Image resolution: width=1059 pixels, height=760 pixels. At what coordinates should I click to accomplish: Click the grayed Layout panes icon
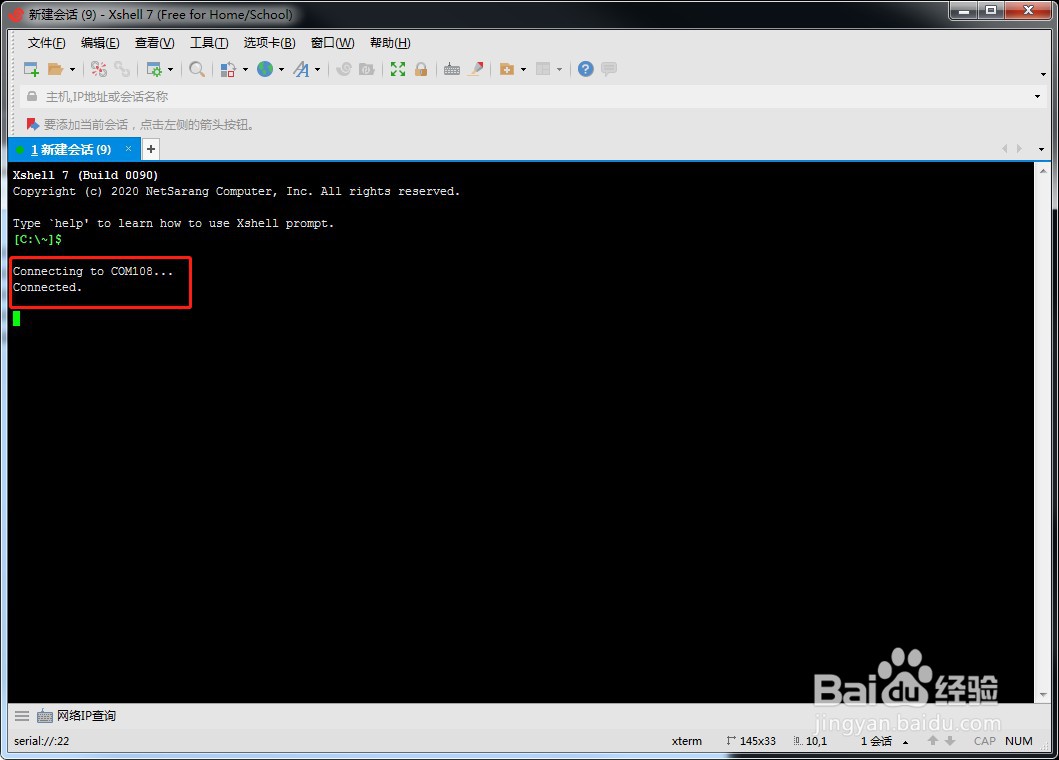[543, 69]
